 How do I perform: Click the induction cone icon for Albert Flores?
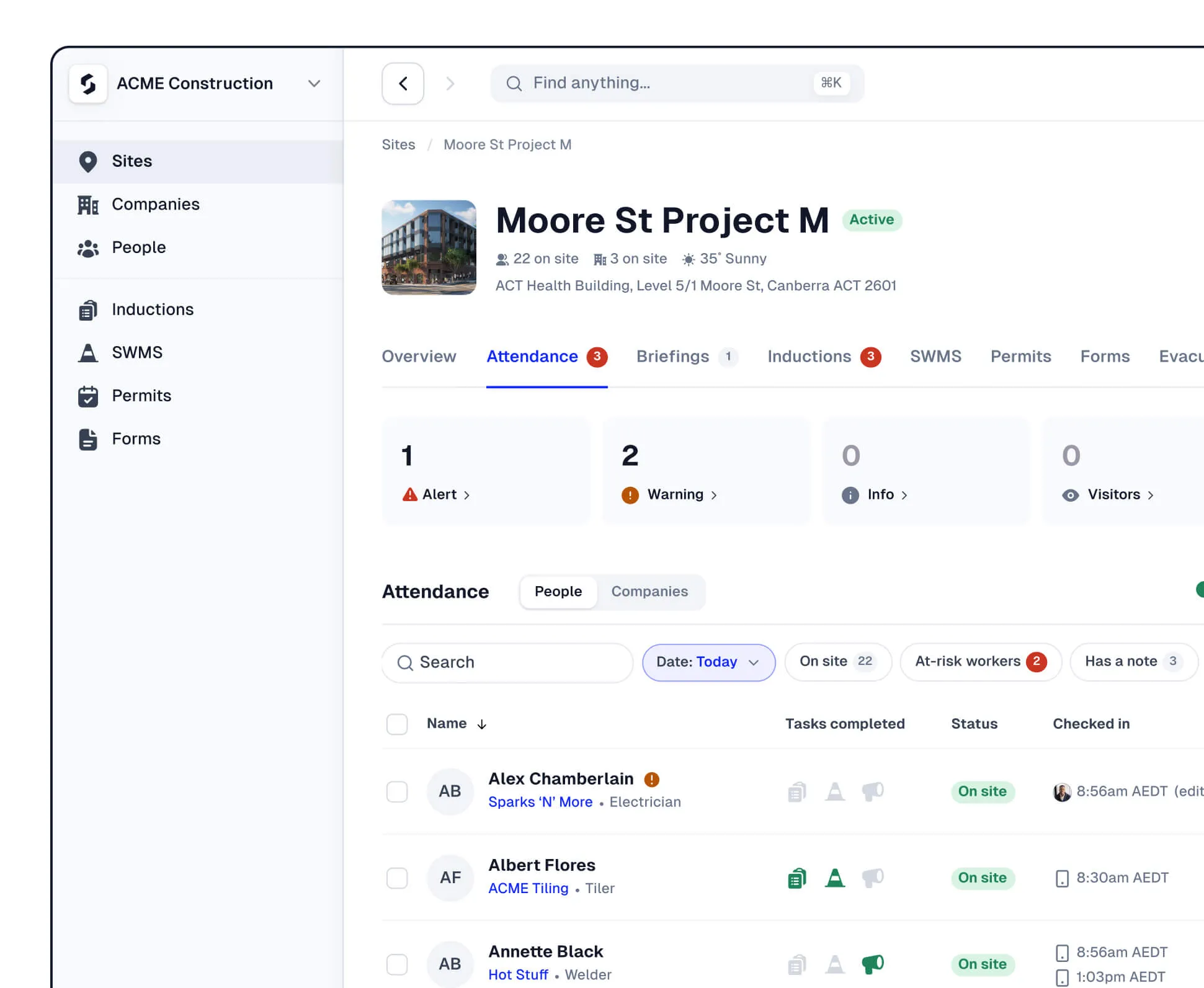click(x=835, y=878)
